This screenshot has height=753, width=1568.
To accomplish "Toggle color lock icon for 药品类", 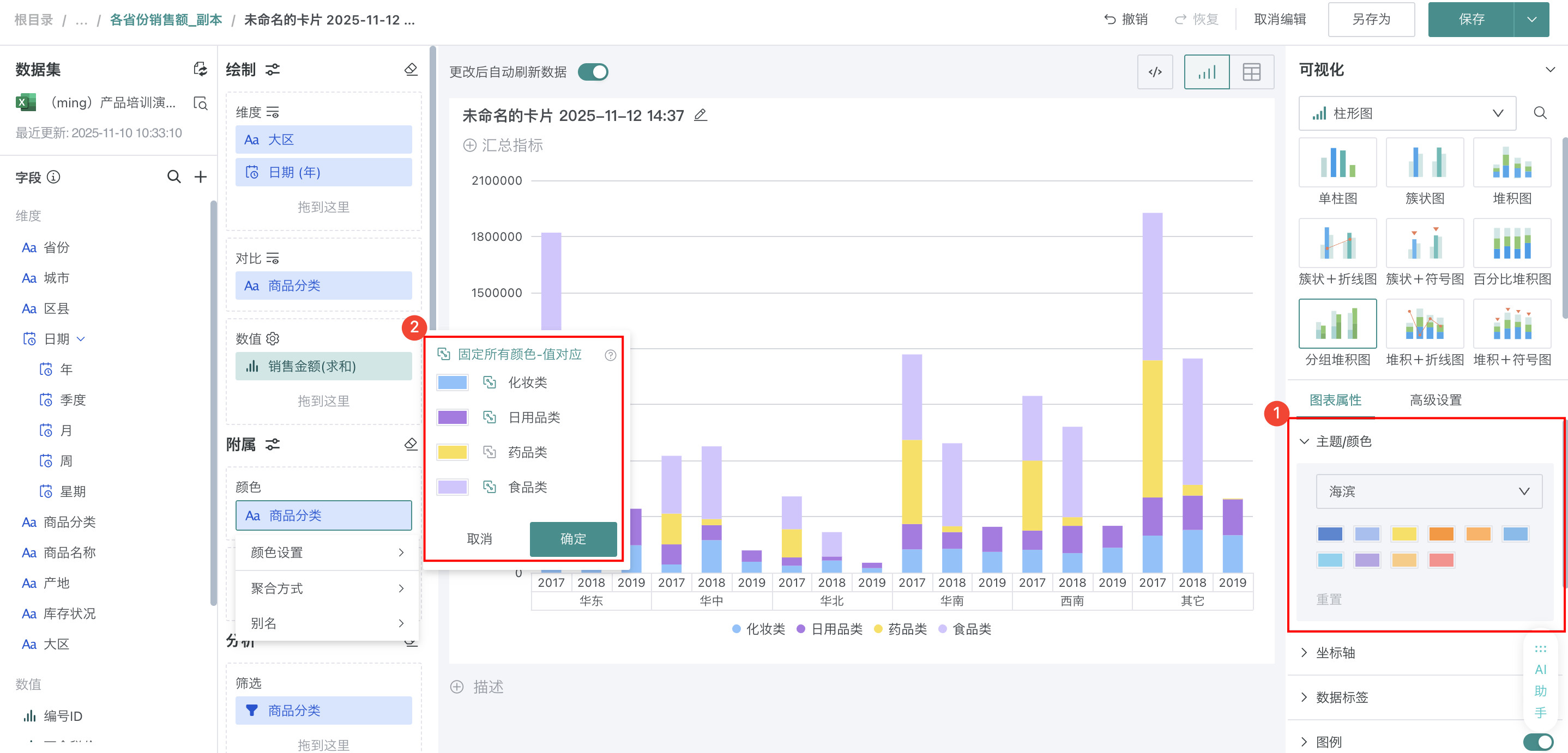I will coord(490,452).
